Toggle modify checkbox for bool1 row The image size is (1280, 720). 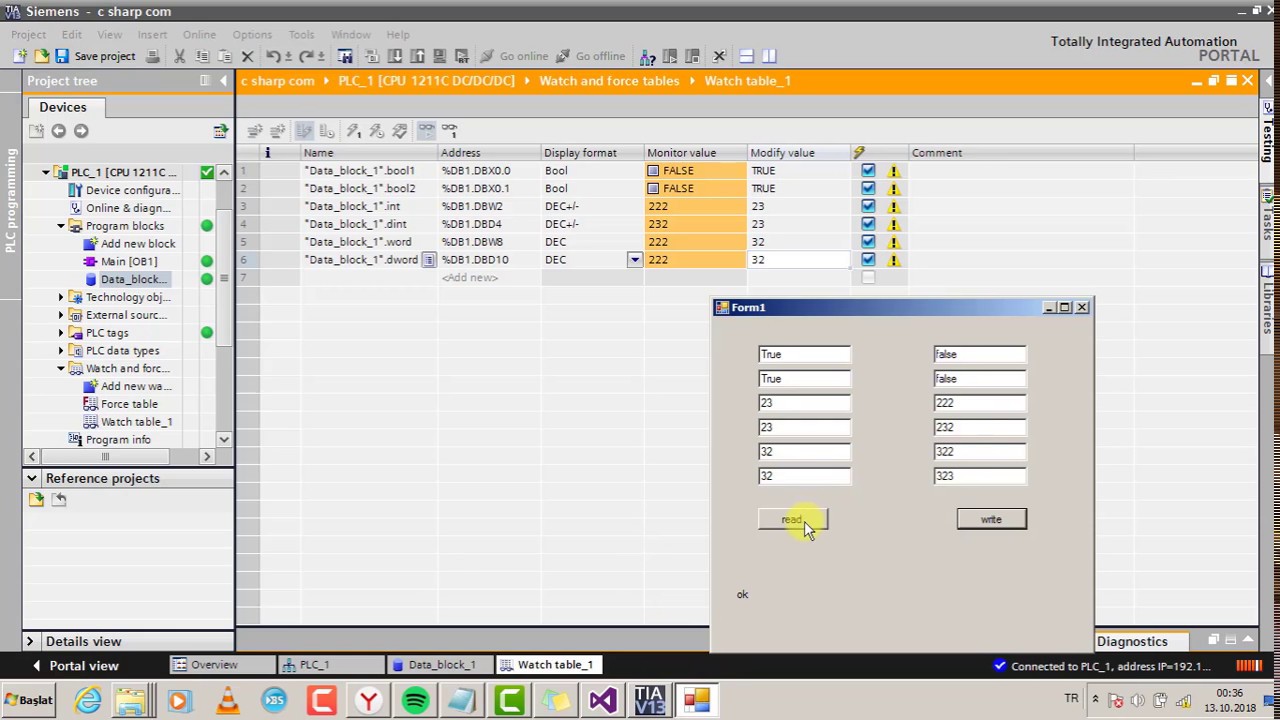tap(868, 171)
